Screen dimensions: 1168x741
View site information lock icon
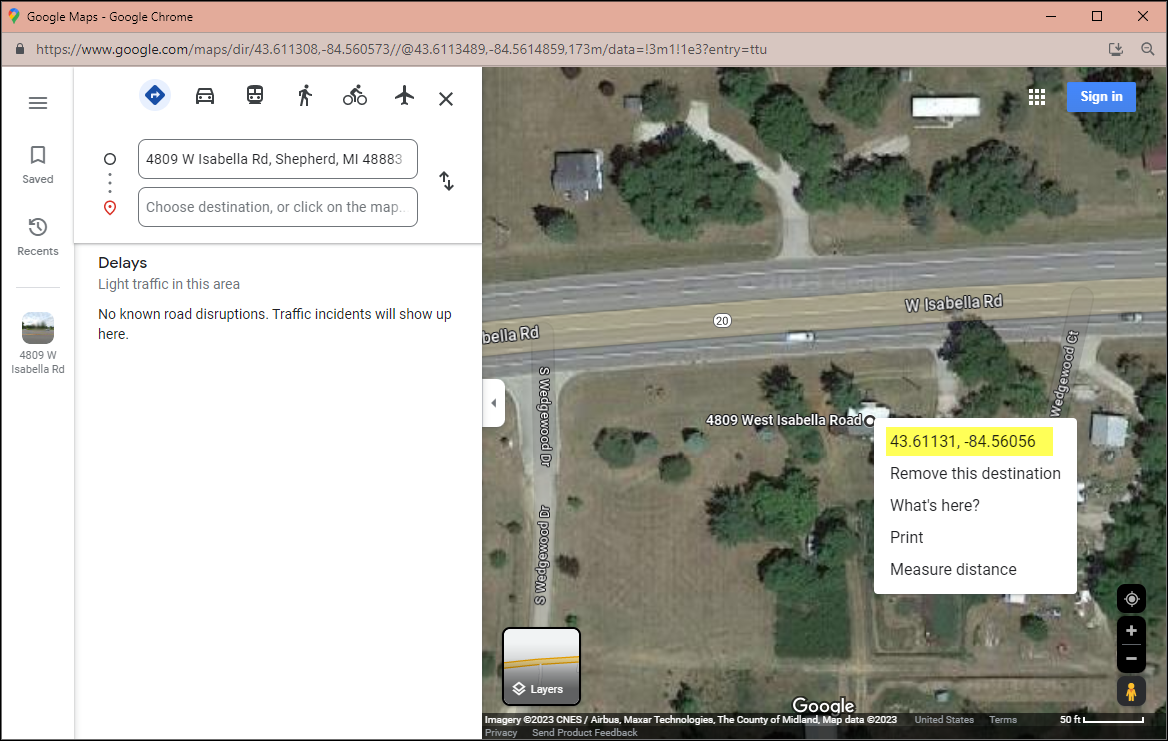tap(20, 49)
